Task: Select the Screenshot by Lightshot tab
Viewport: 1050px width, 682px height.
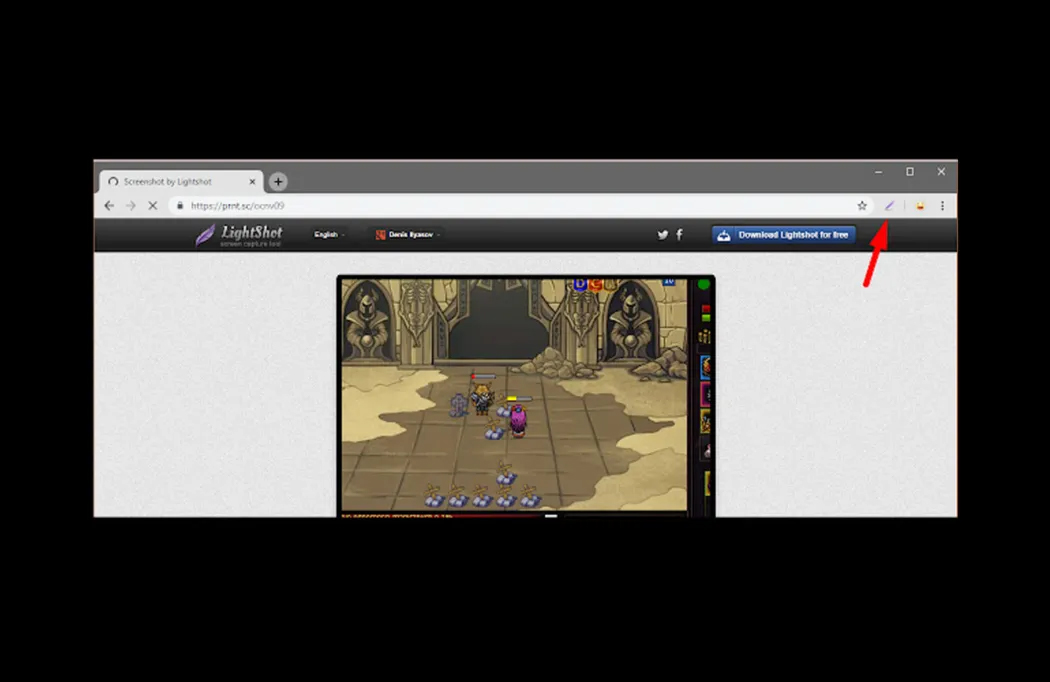Action: [181, 182]
